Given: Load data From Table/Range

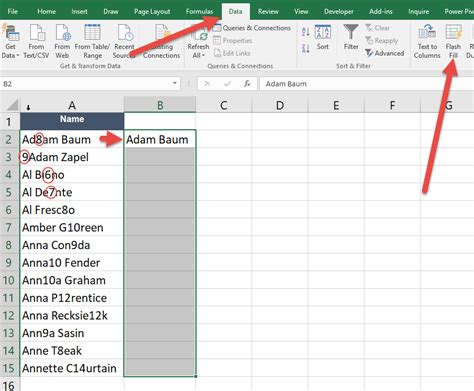Looking at the screenshot, I should [x=92, y=42].
